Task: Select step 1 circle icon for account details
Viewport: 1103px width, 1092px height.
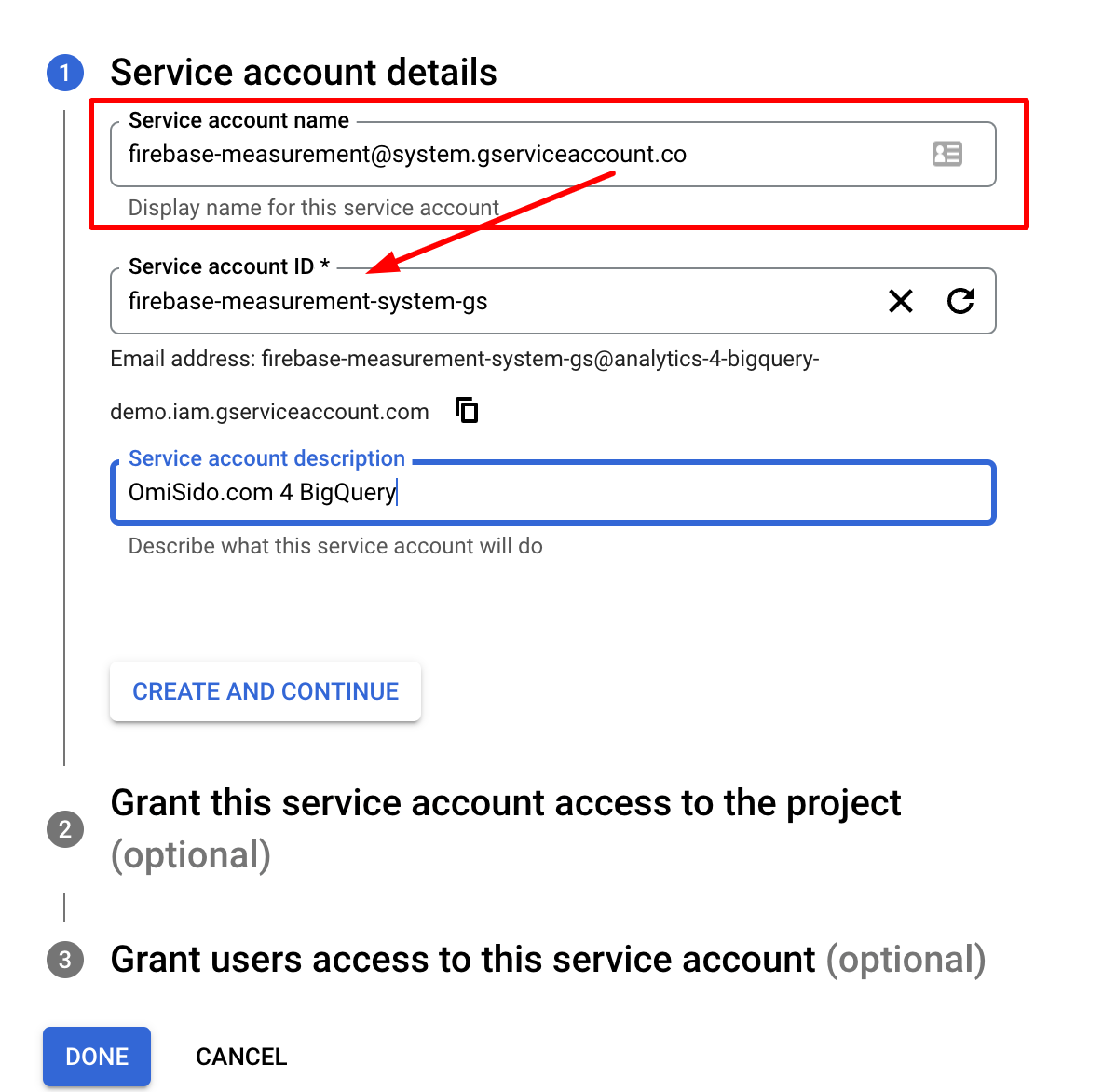Action: pyautogui.click(x=64, y=72)
